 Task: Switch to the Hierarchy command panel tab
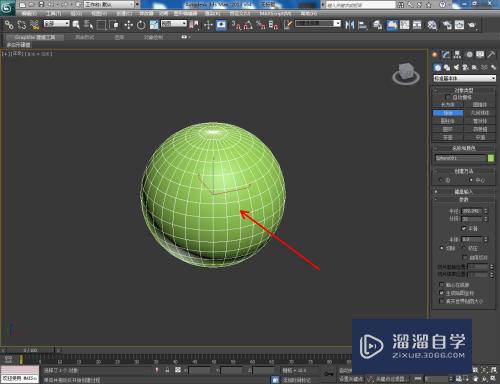pos(457,55)
